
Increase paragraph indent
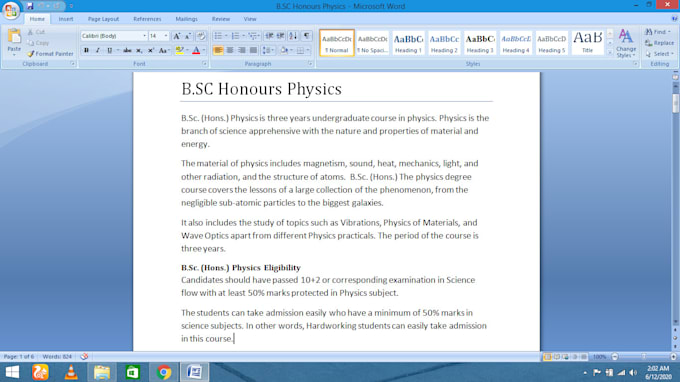tap(281, 36)
